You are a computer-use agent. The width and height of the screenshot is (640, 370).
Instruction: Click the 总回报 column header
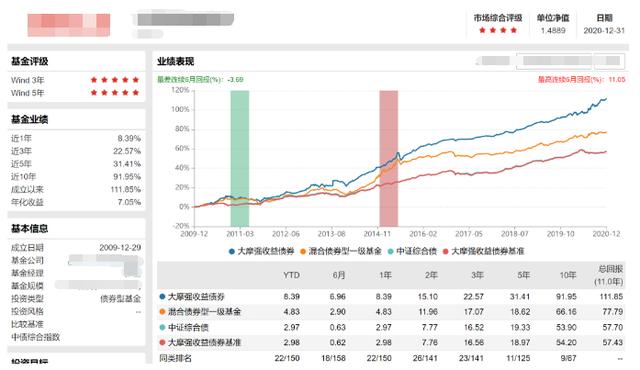click(x=609, y=275)
